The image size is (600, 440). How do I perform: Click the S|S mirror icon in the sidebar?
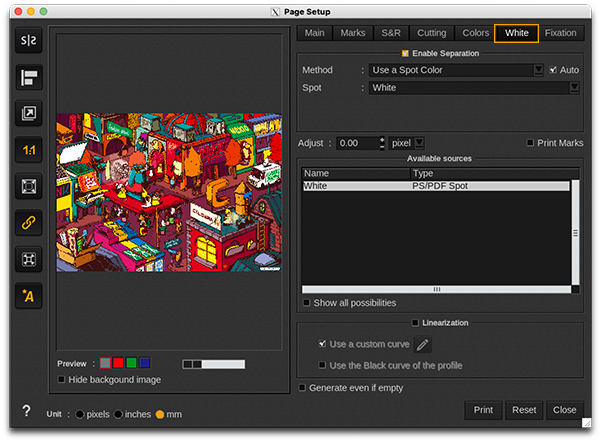pos(28,42)
